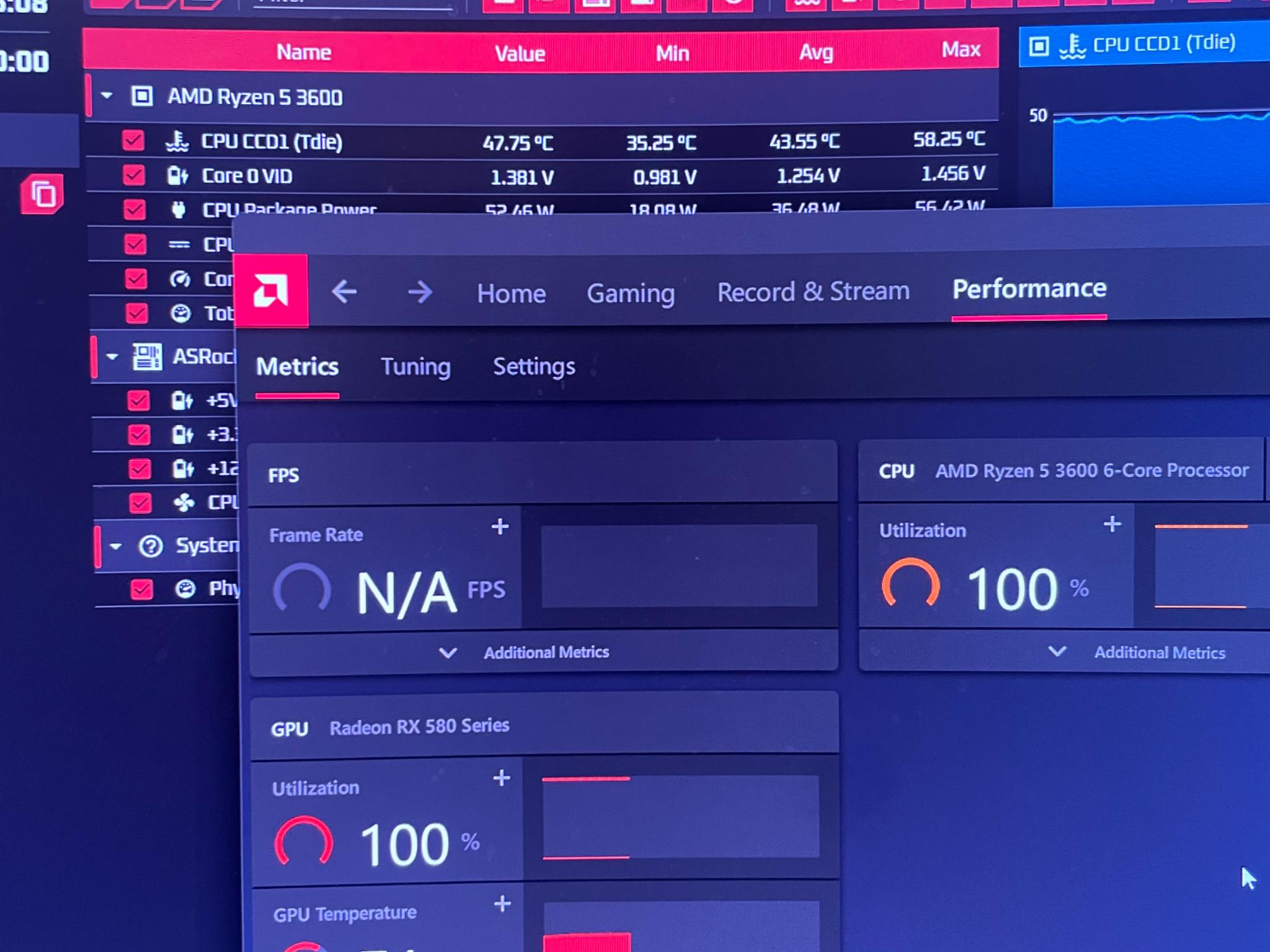
Task: Go forward with the right arrow in Radeon Software
Action: point(420,292)
